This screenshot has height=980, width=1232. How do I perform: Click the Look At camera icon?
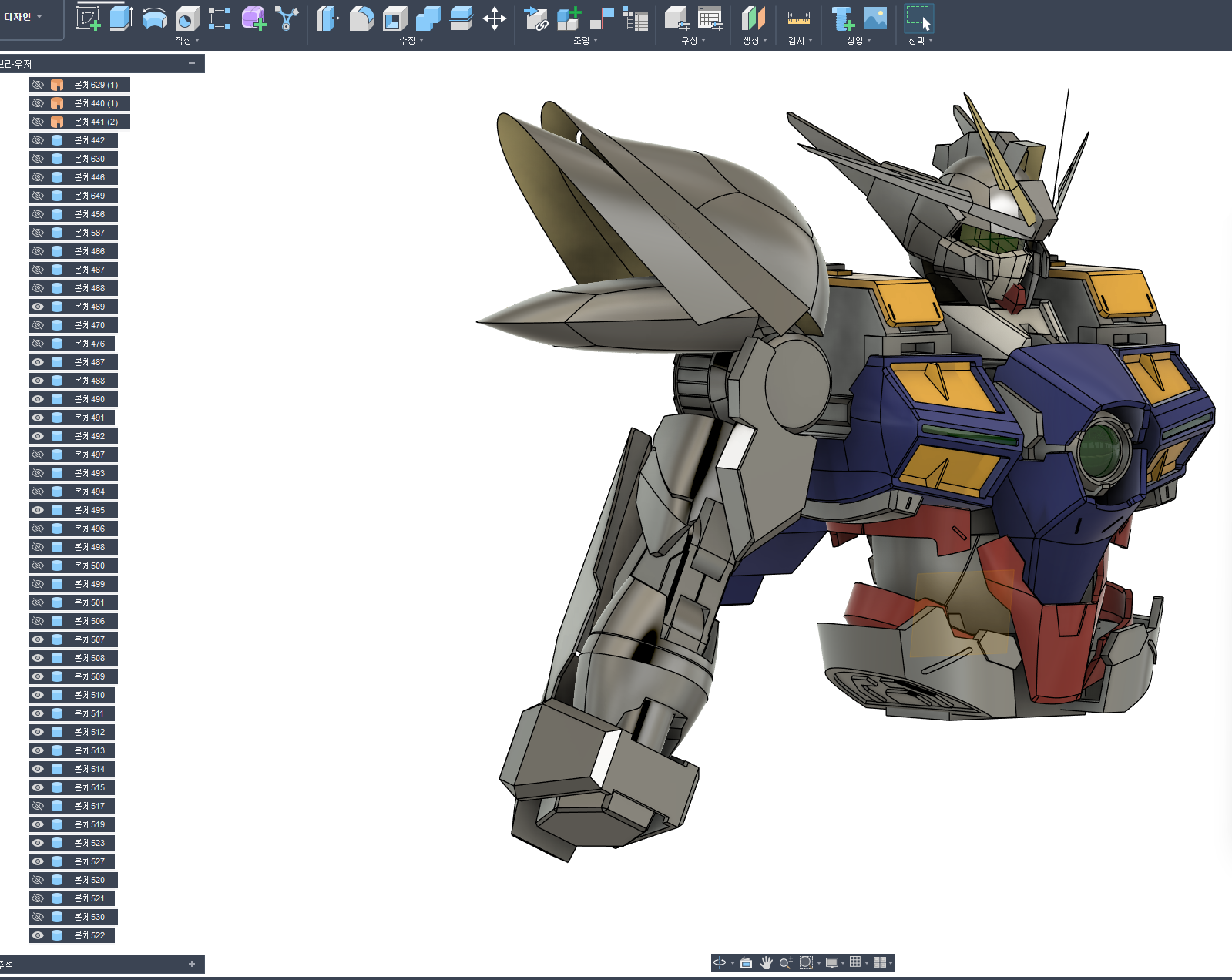pyautogui.click(x=746, y=962)
